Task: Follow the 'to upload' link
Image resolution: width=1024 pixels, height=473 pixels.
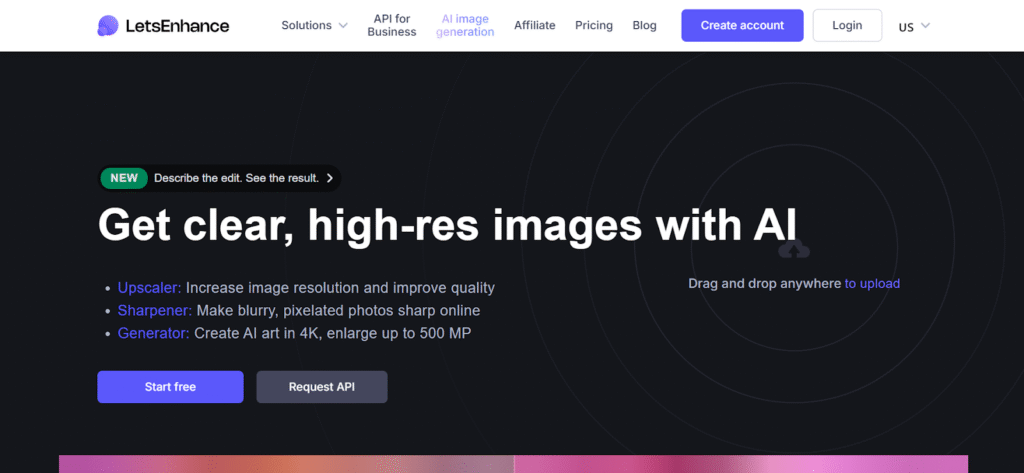Action: (x=872, y=284)
